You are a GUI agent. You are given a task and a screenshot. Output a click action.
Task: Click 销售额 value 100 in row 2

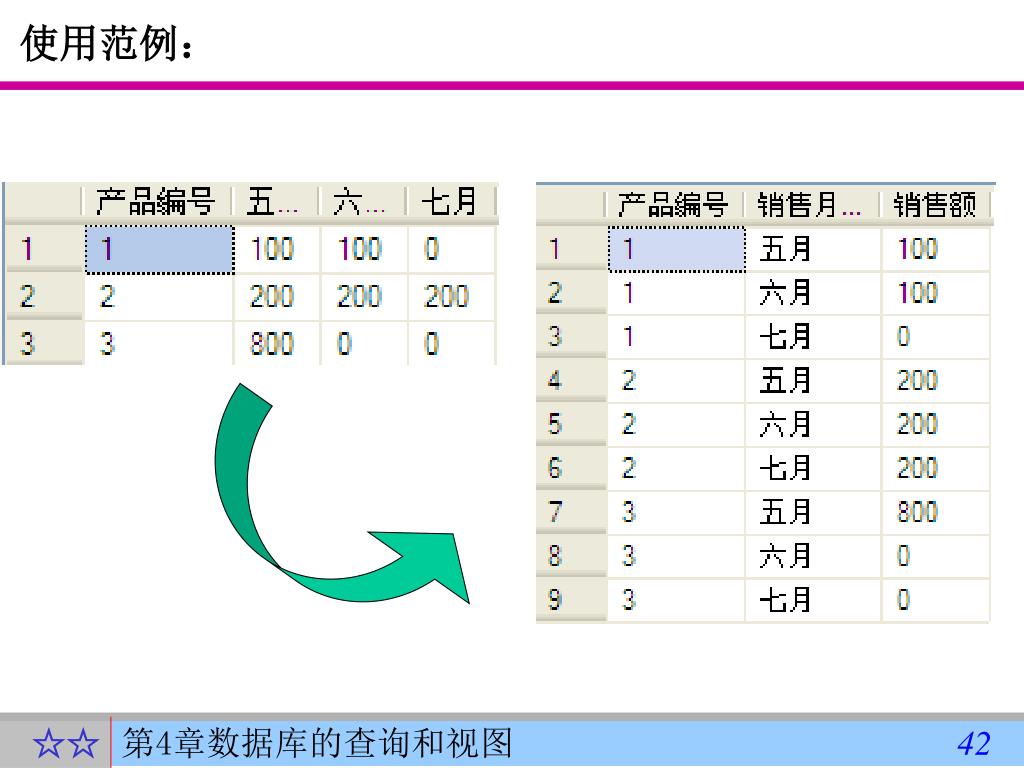(936, 293)
